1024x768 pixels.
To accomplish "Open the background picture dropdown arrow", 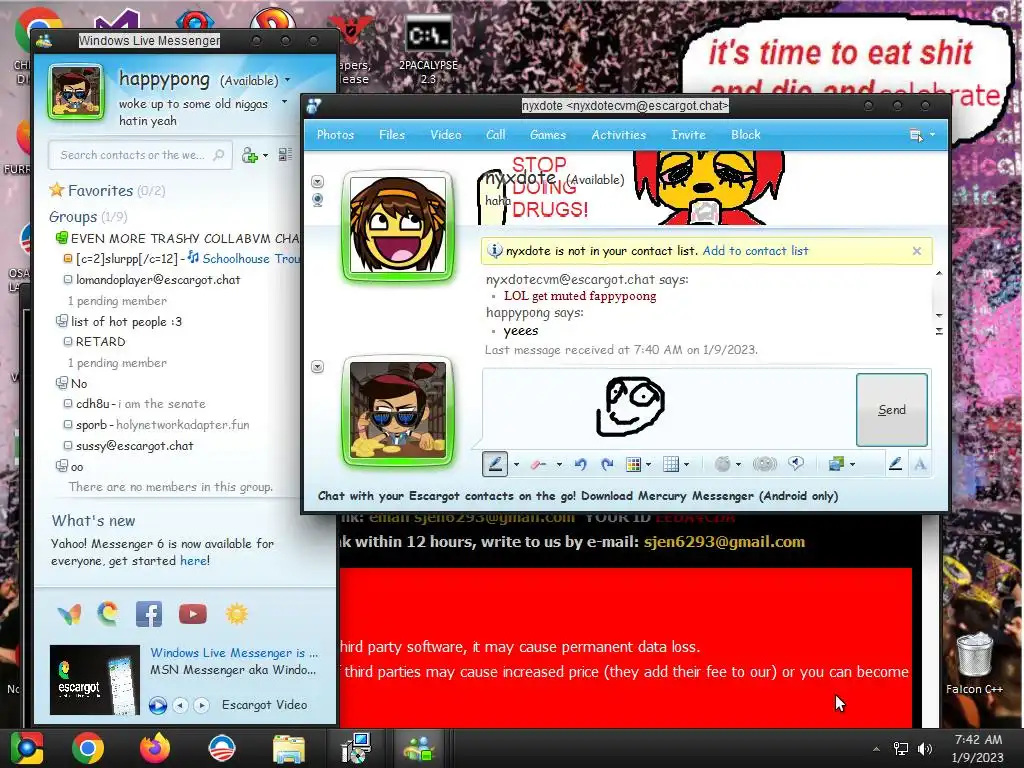I will pos(852,464).
